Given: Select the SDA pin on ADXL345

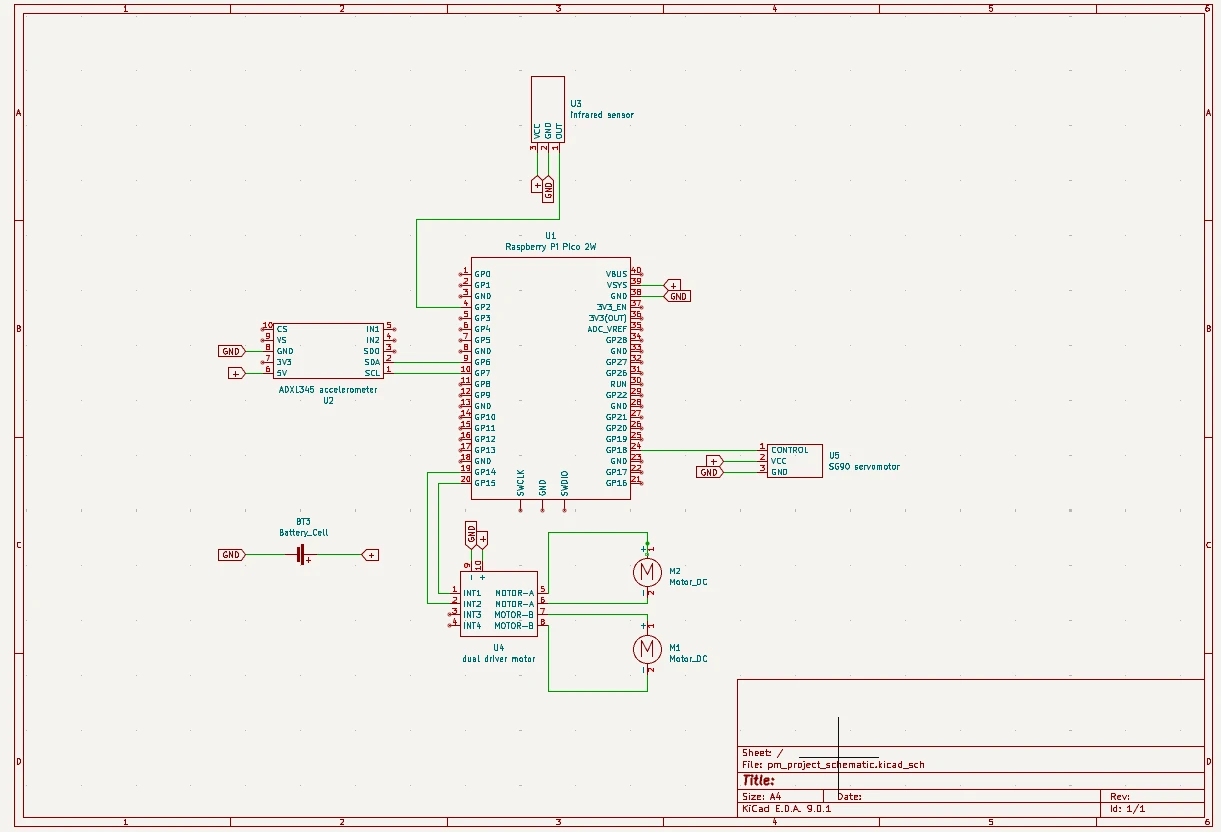Looking at the screenshot, I should (372, 362).
